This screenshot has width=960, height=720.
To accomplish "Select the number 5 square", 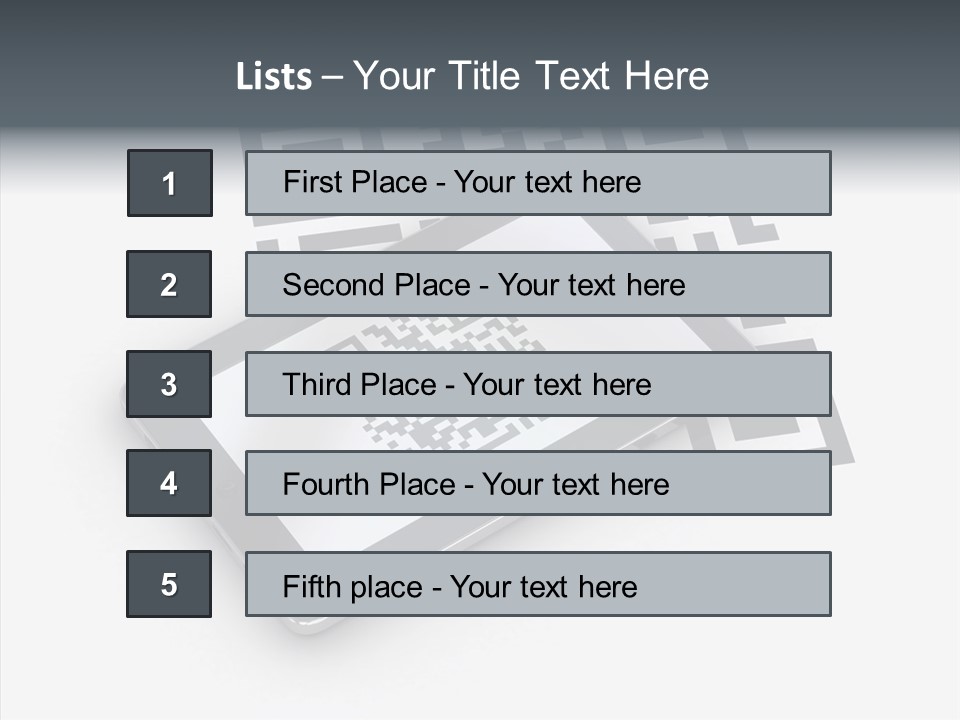I will (169, 584).
